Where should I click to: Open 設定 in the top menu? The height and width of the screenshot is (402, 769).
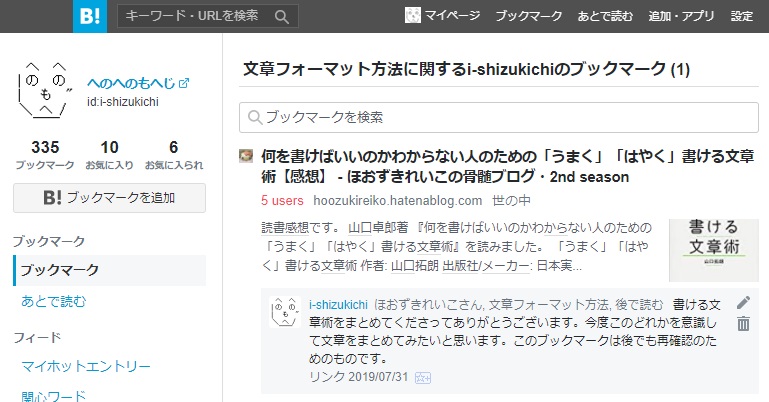[x=742, y=16]
